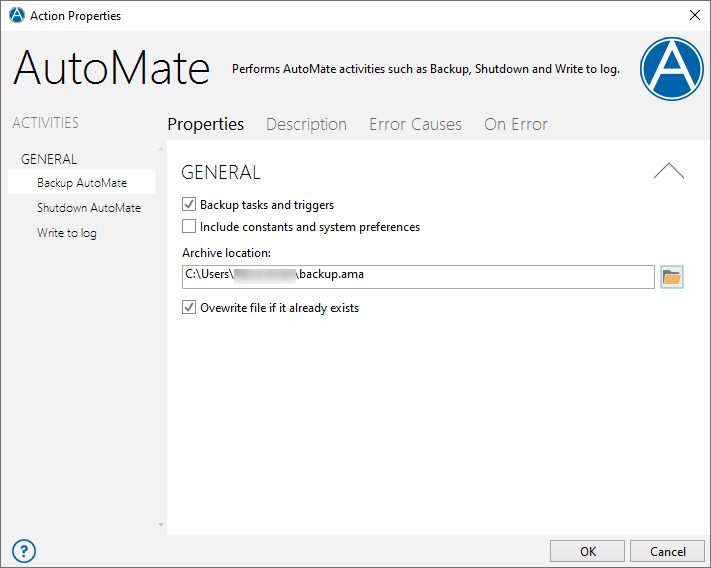Click the blue help question mark icon
Viewport: 711px width, 568px height.
24,551
